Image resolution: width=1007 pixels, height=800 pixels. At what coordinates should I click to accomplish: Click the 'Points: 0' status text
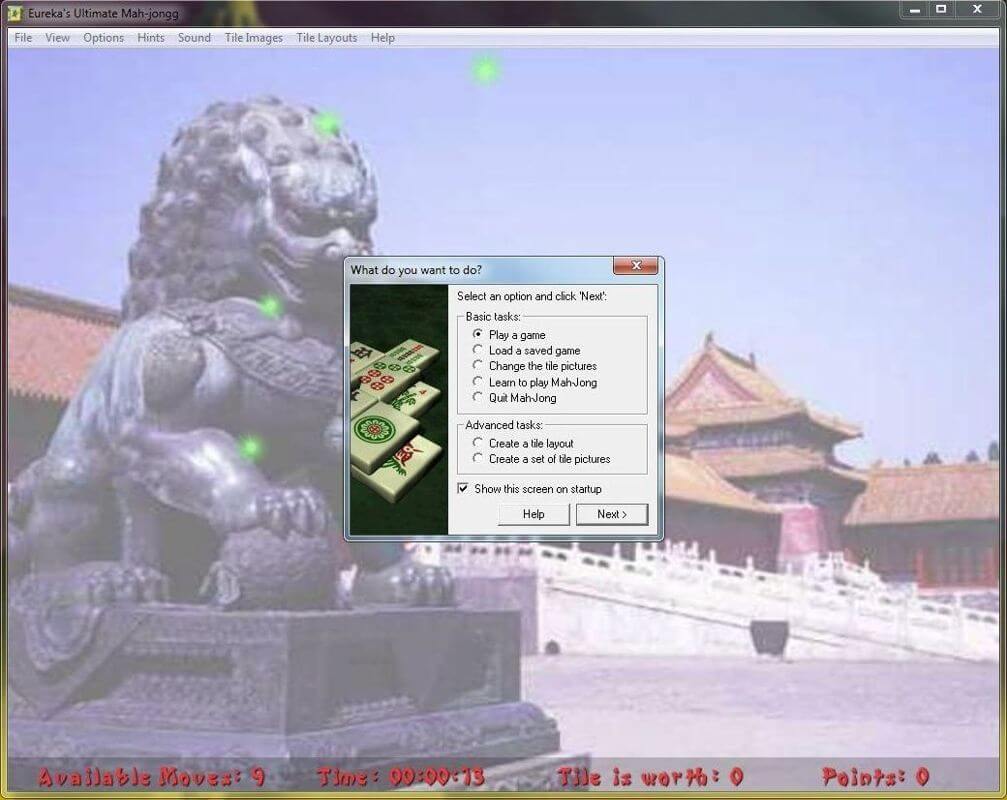tap(875, 777)
